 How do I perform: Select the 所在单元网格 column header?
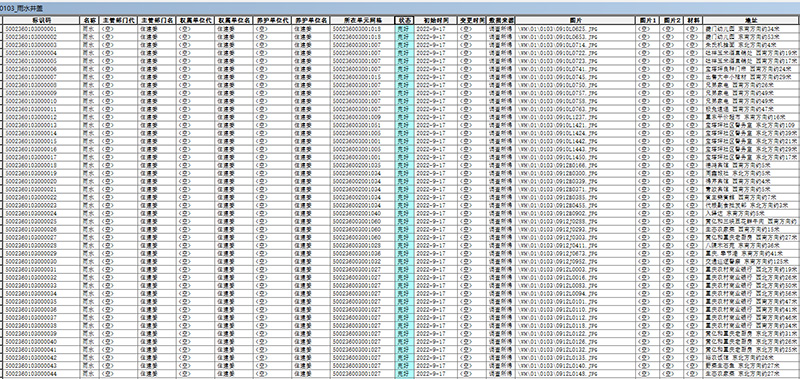[362, 20]
